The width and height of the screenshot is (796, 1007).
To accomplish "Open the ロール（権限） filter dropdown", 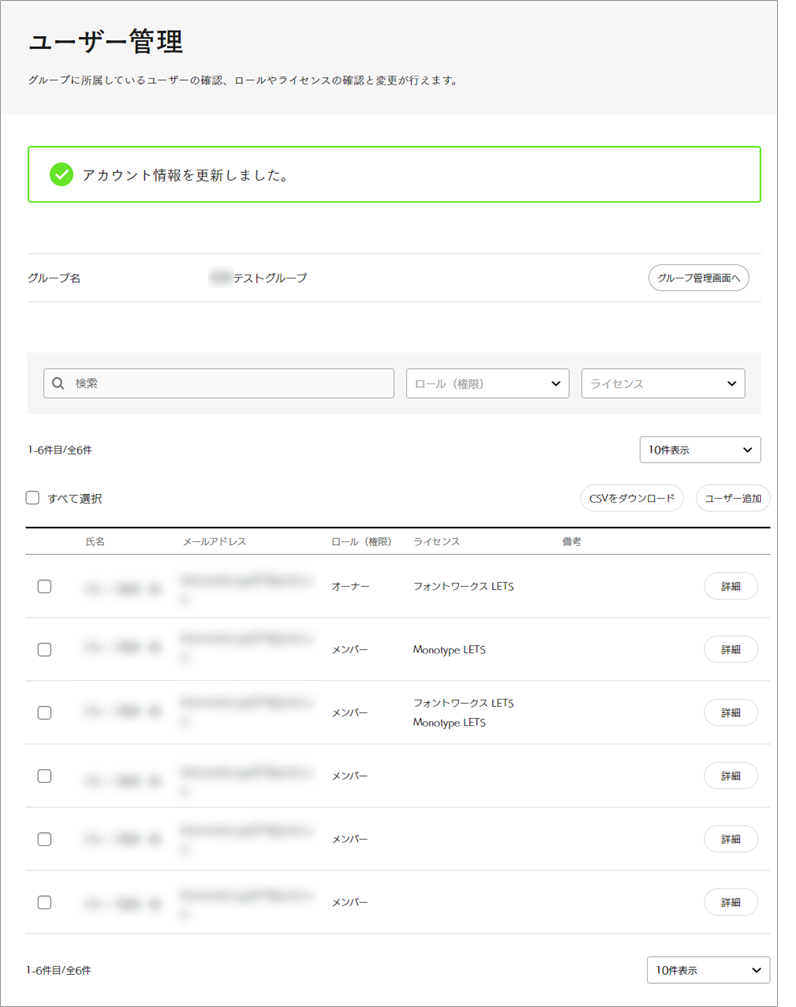I will pos(487,383).
